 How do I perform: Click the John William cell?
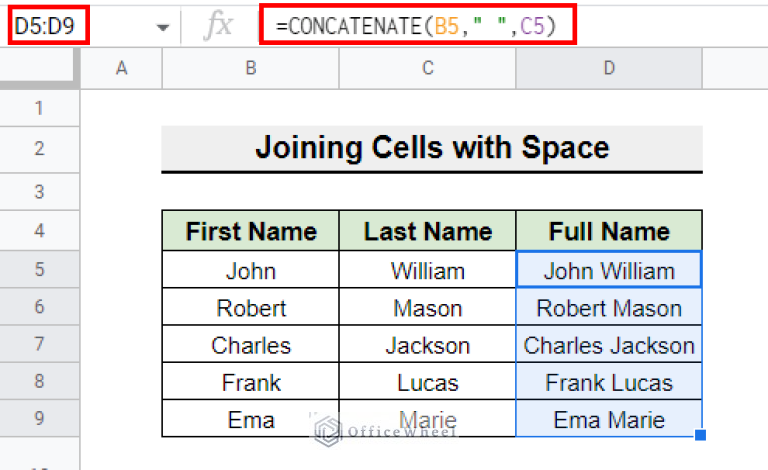pos(609,270)
